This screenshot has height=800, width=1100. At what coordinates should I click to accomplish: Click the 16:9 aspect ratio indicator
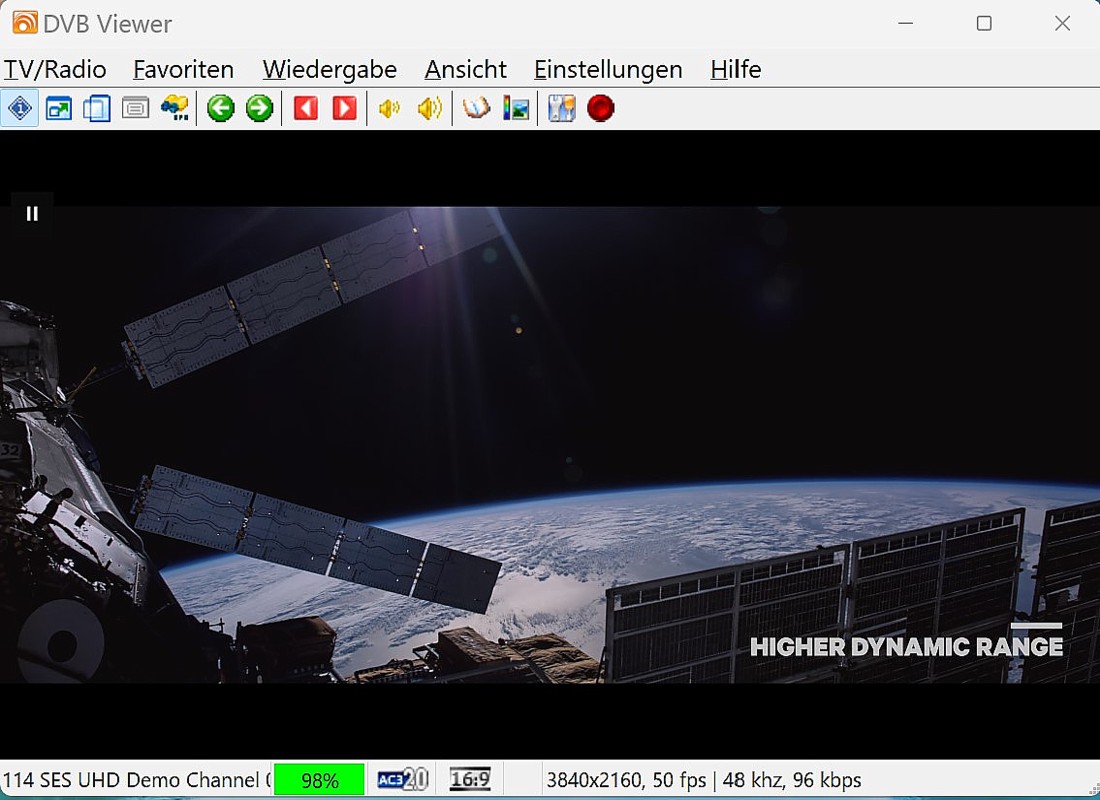coord(470,780)
